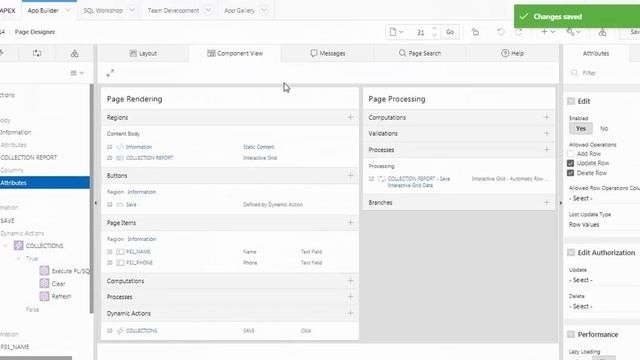Switch to the Layout tab
The height and width of the screenshot is (360, 640).
tap(143, 53)
